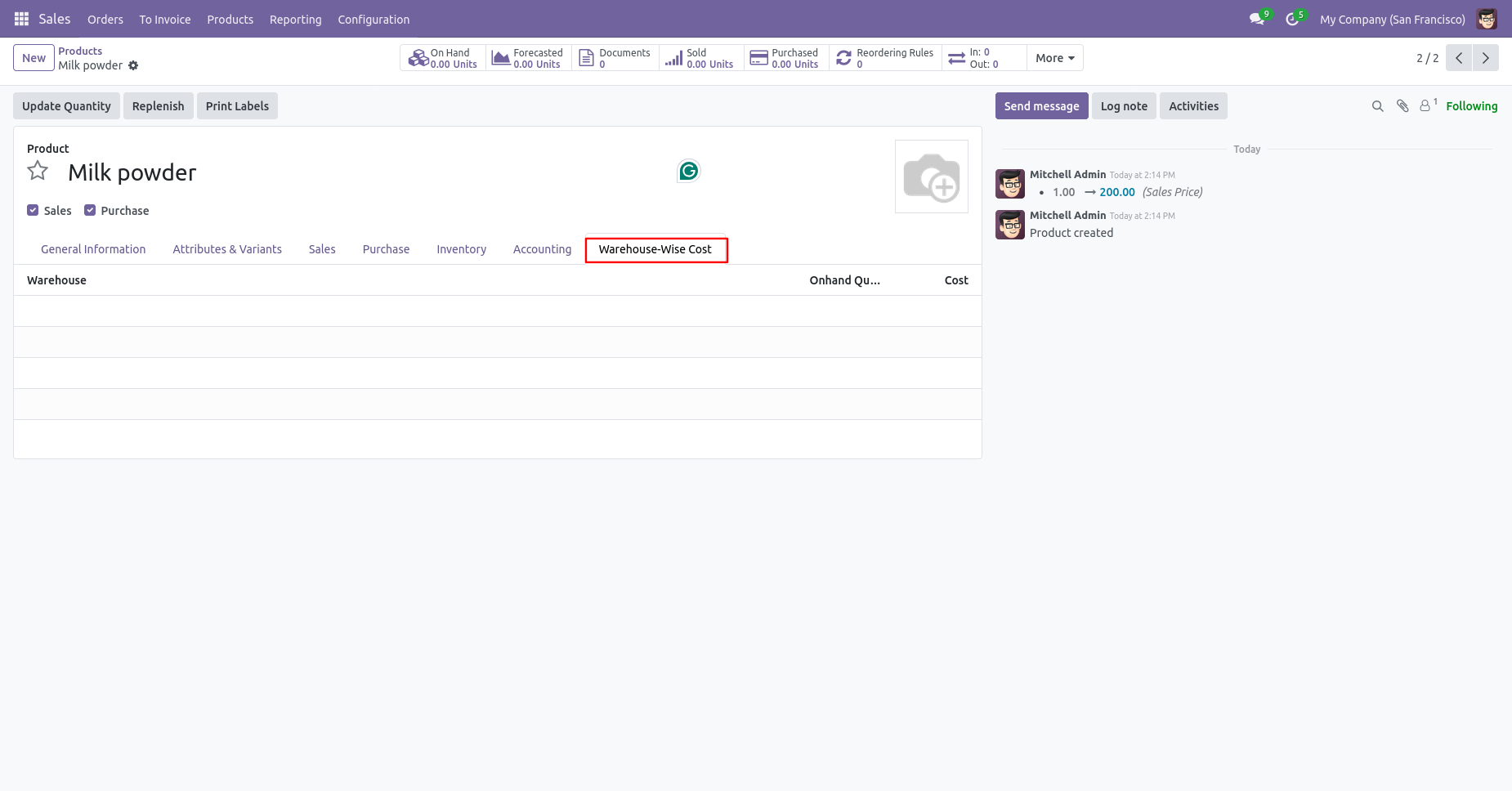Open the Configuration menu
Screen dimensions: 1512x791
374,19
